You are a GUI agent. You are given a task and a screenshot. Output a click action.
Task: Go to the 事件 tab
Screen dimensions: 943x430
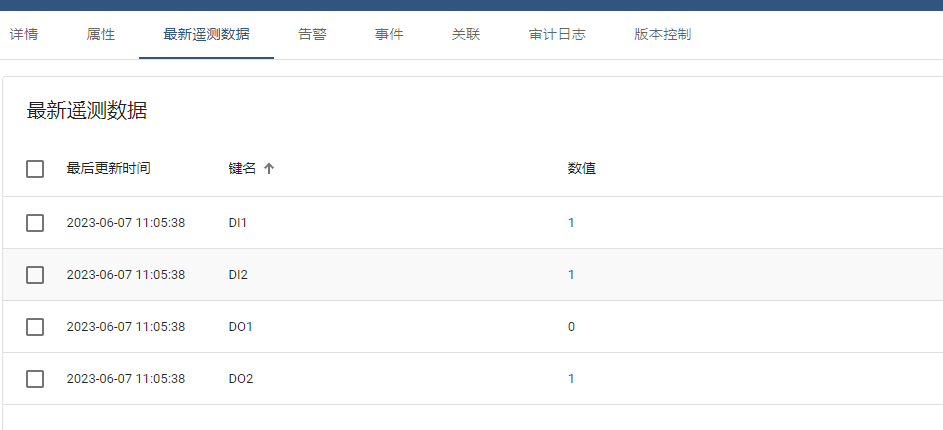389,35
